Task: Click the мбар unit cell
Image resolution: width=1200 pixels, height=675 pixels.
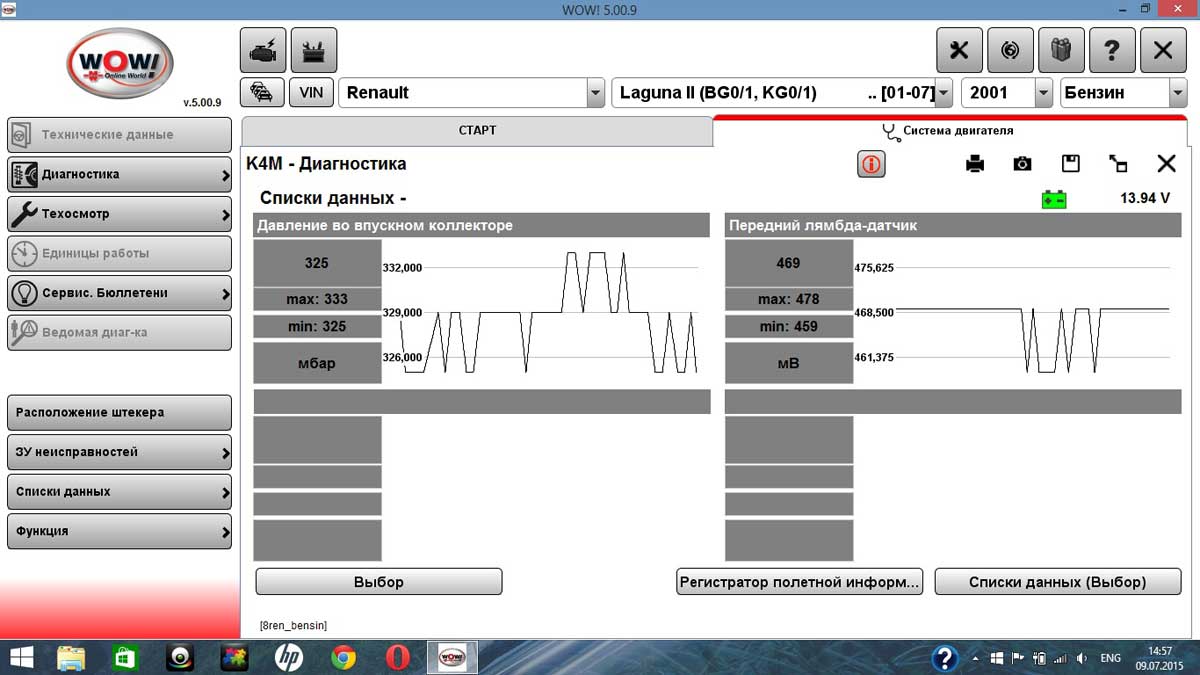Action: pos(318,363)
